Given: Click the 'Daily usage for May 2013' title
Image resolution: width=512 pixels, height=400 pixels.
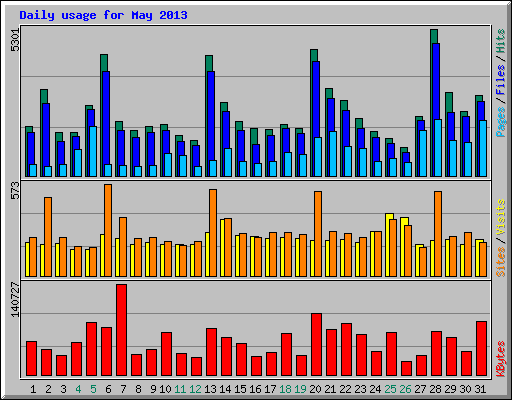Looking at the screenshot, I should (x=103, y=15).
